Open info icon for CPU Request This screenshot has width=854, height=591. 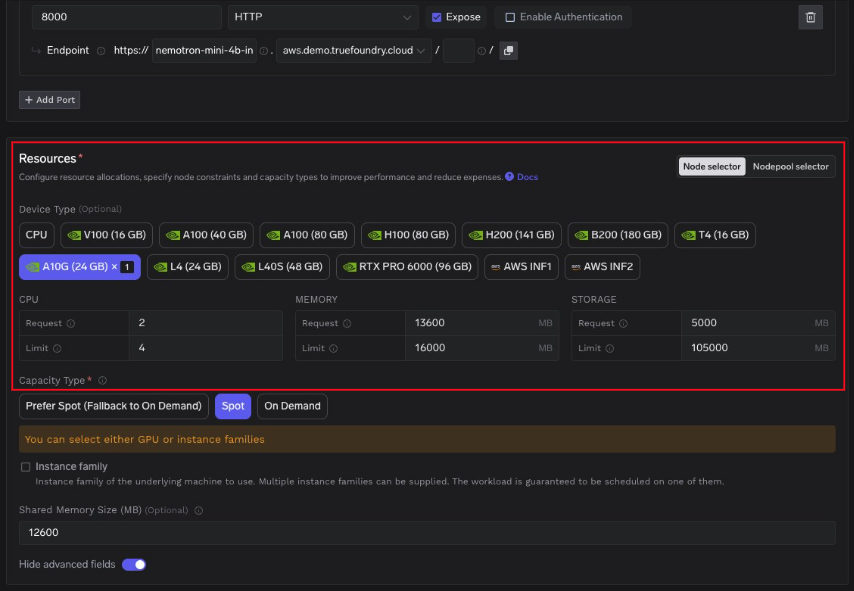(71, 324)
